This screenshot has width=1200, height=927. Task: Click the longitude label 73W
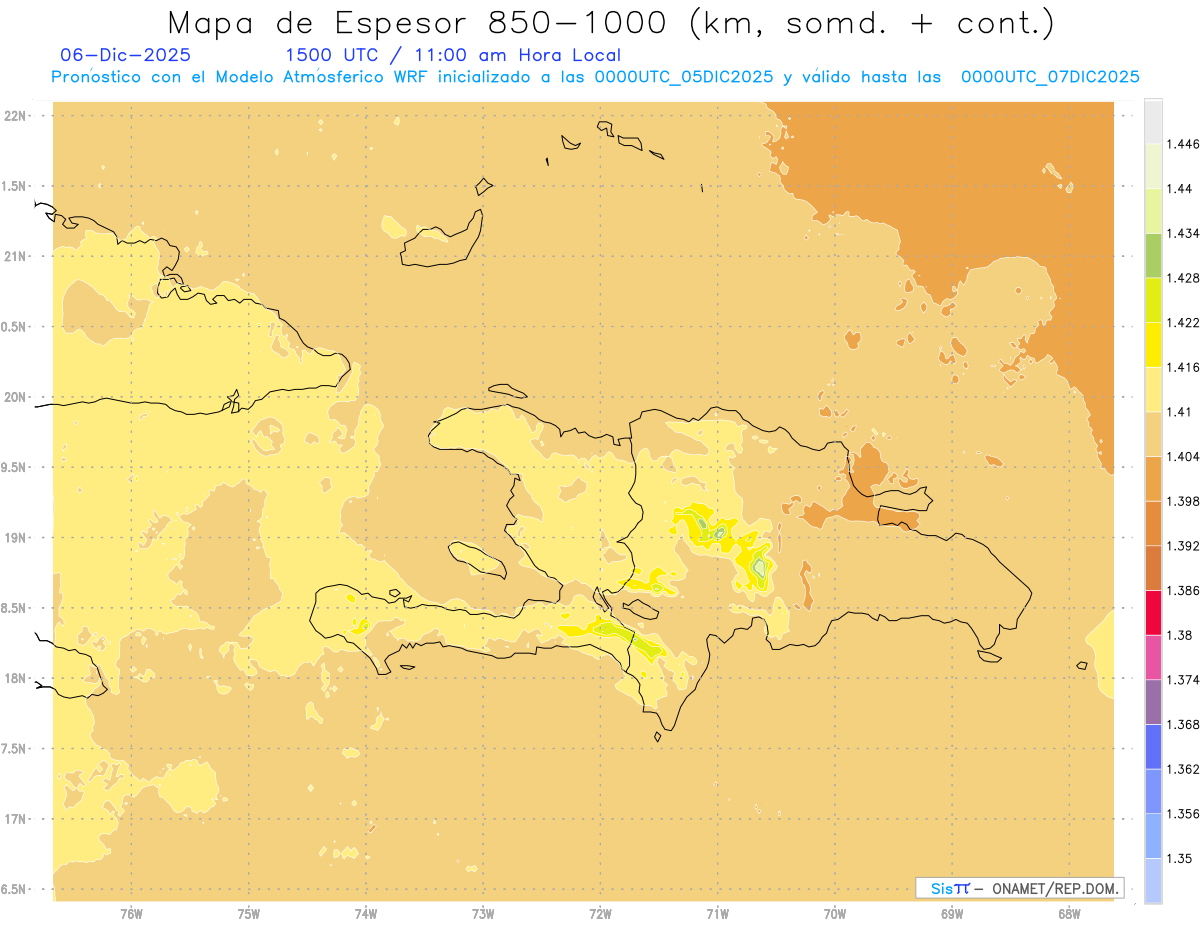[x=483, y=913]
